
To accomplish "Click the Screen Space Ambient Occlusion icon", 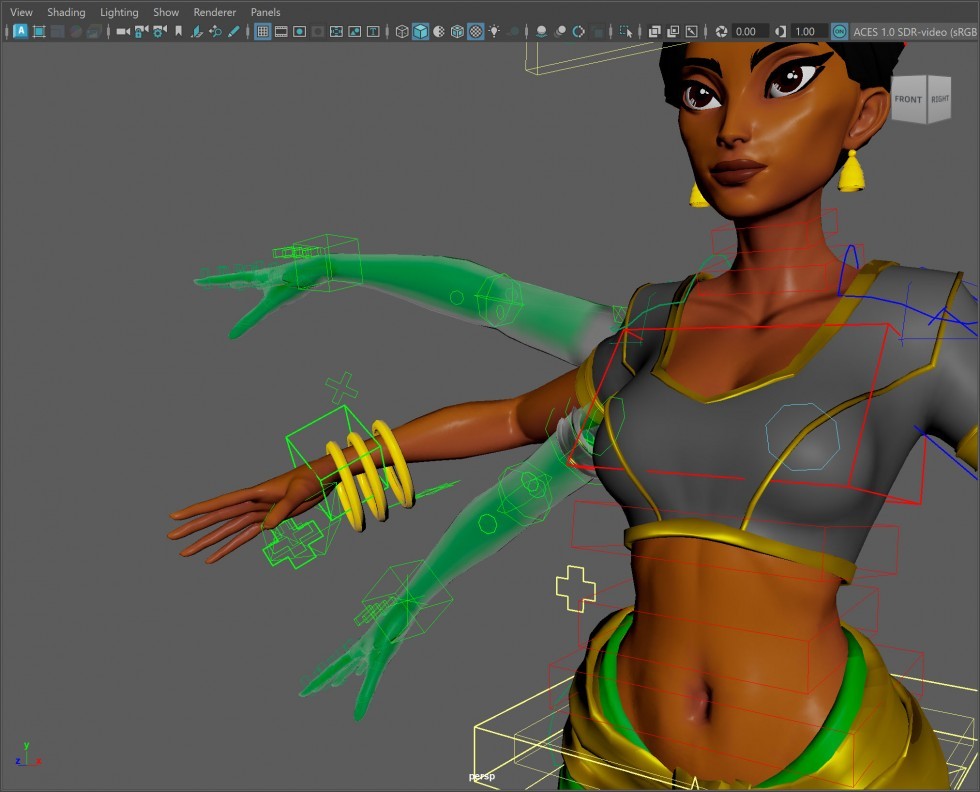I will coord(542,31).
